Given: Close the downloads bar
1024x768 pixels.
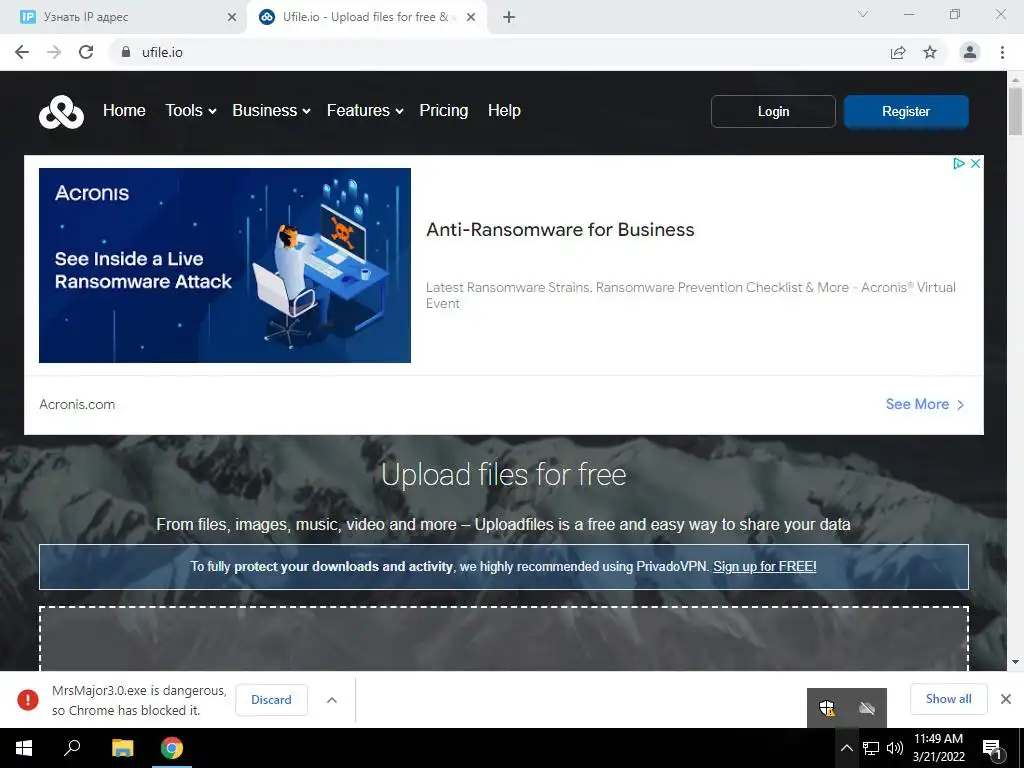Looking at the screenshot, I should (1006, 699).
